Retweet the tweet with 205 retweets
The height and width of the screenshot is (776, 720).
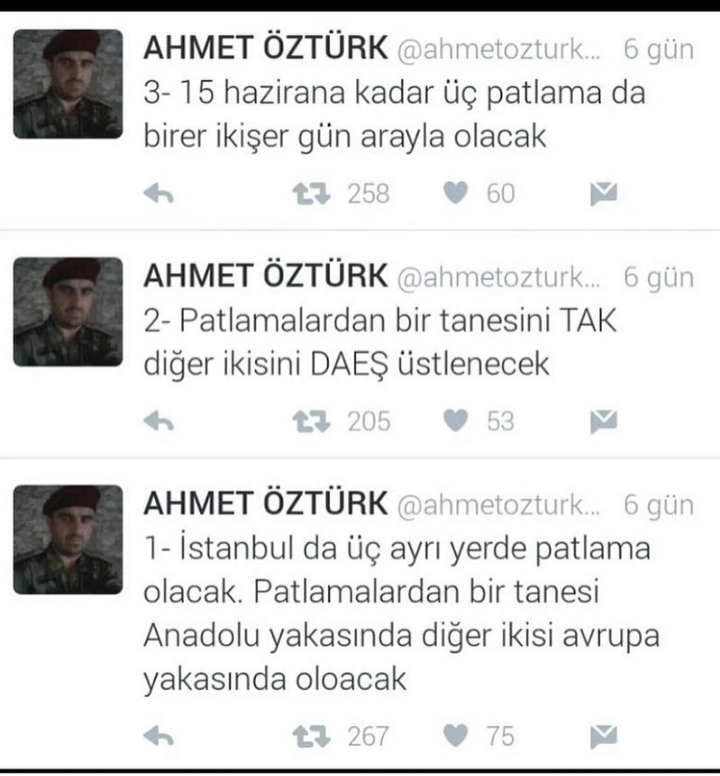point(311,422)
